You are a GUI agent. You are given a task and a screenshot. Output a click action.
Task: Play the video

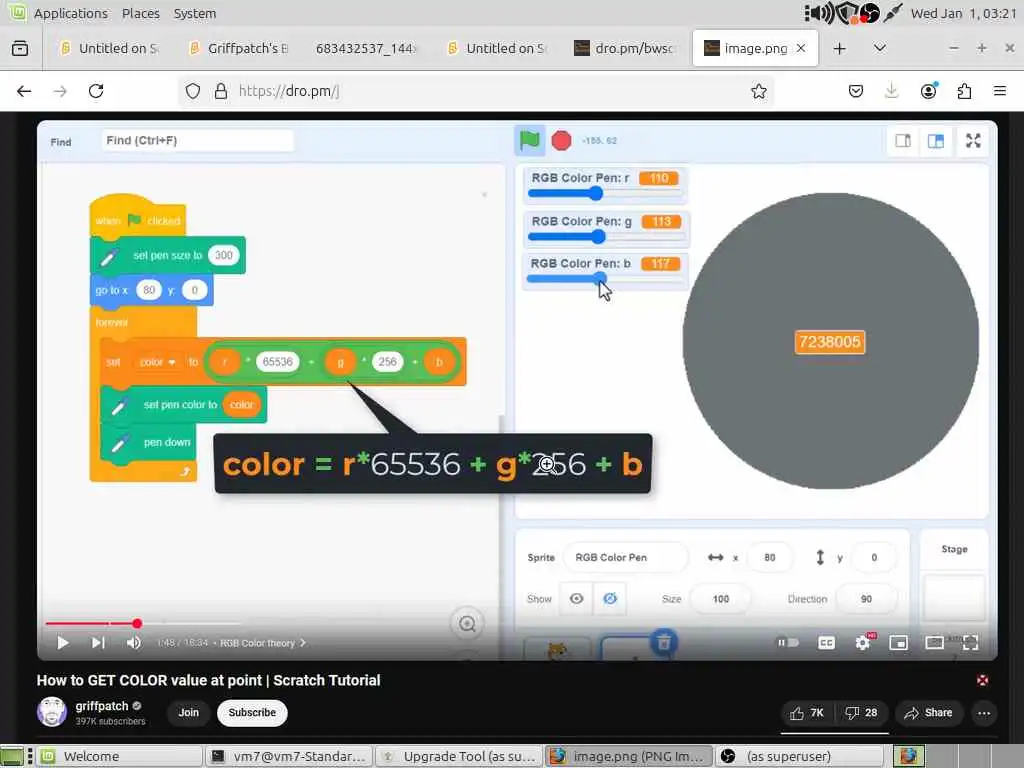tap(63, 643)
